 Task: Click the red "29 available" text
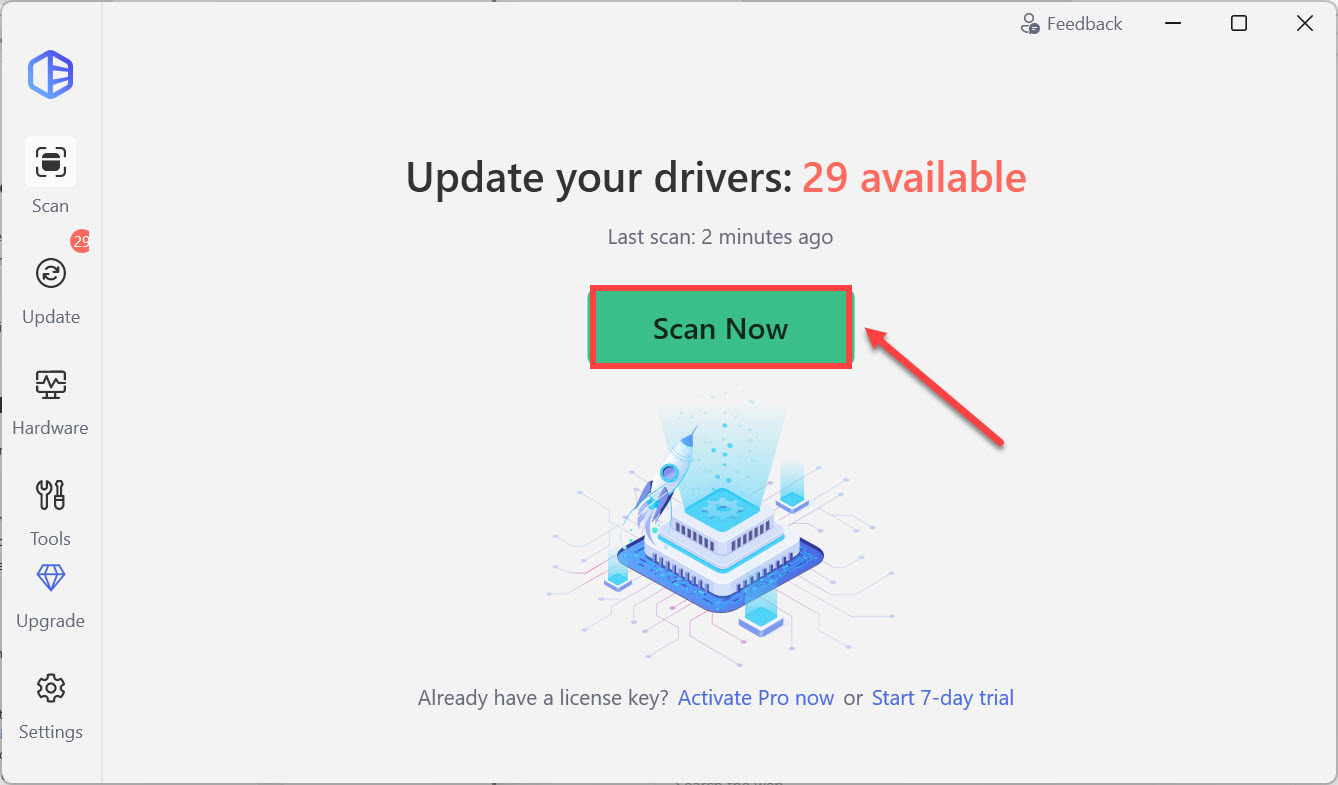tap(914, 178)
